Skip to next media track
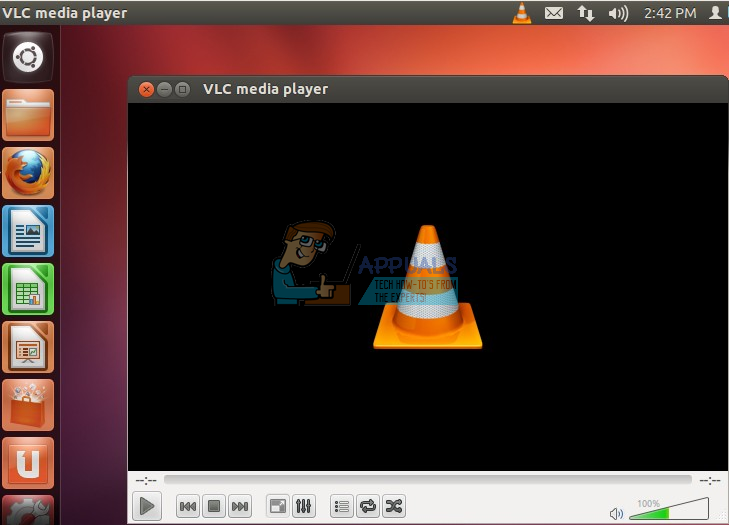Image resolution: width=729 pixels, height=525 pixels. pyautogui.click(x=240, y=507)
